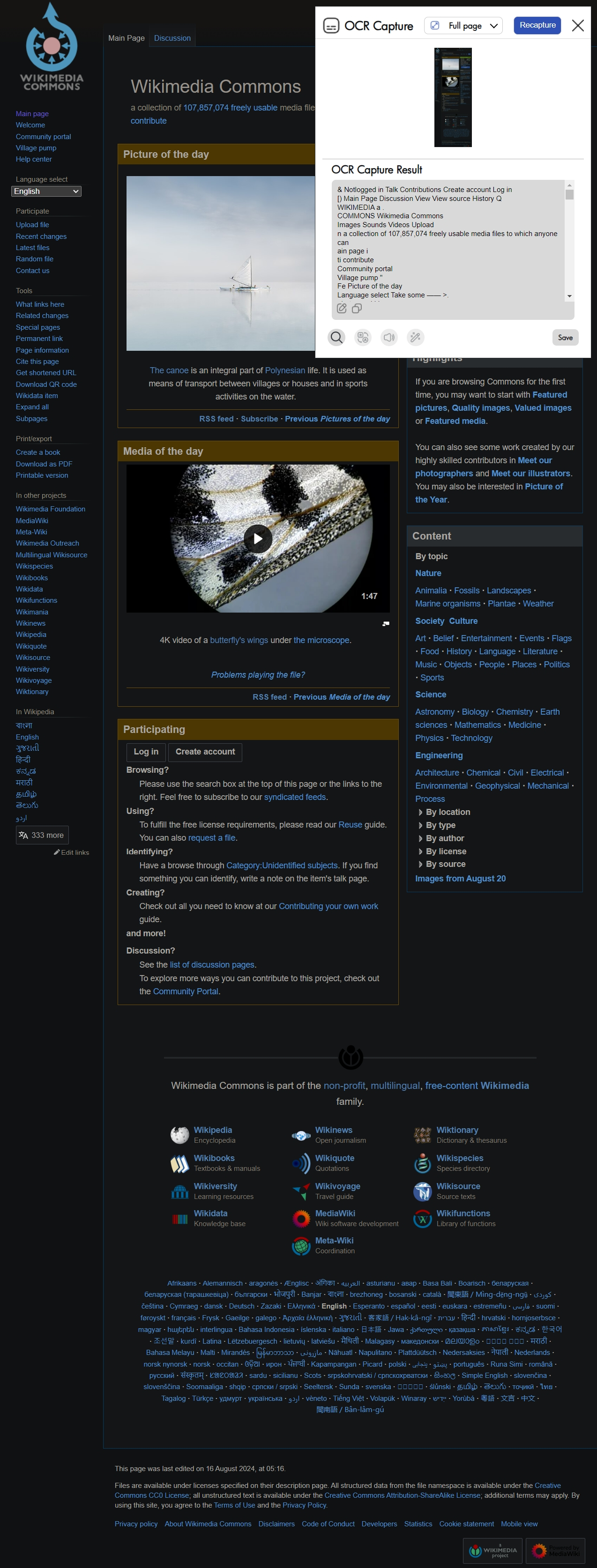Click the Wiktionary icon
Image resolution: width=597 pixels, height=1568 pixels.
[423, 1135]
